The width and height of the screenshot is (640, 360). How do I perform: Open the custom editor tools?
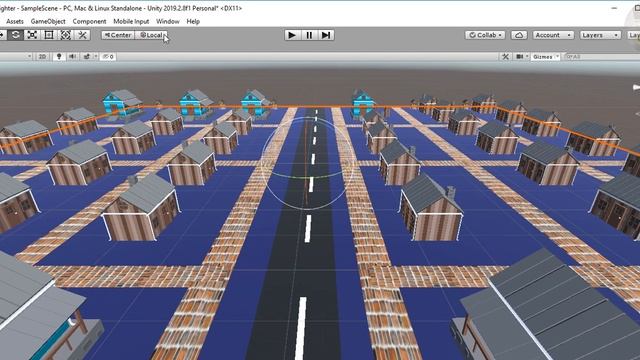click(x=82, y=35)
